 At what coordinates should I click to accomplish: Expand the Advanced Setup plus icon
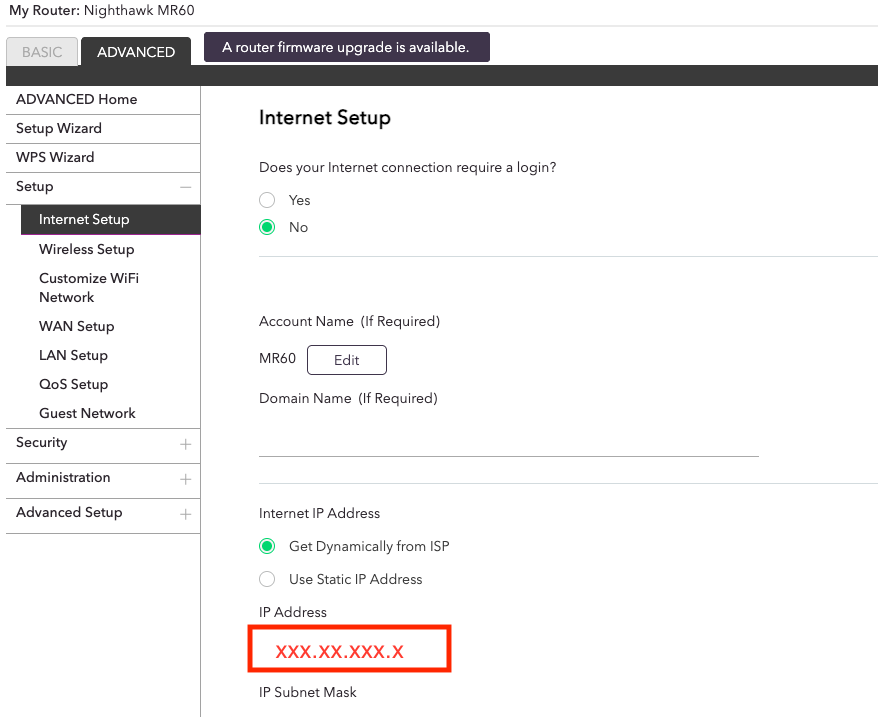[x=185, y=514]
